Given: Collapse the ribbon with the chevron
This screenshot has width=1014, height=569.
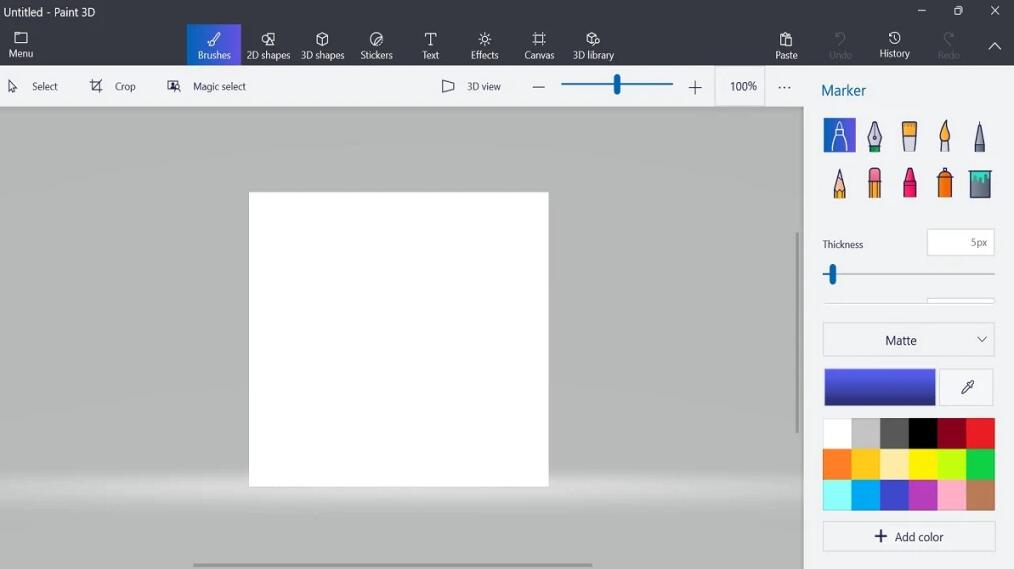Looking at the screenshot, I should (x=994, y=46).
